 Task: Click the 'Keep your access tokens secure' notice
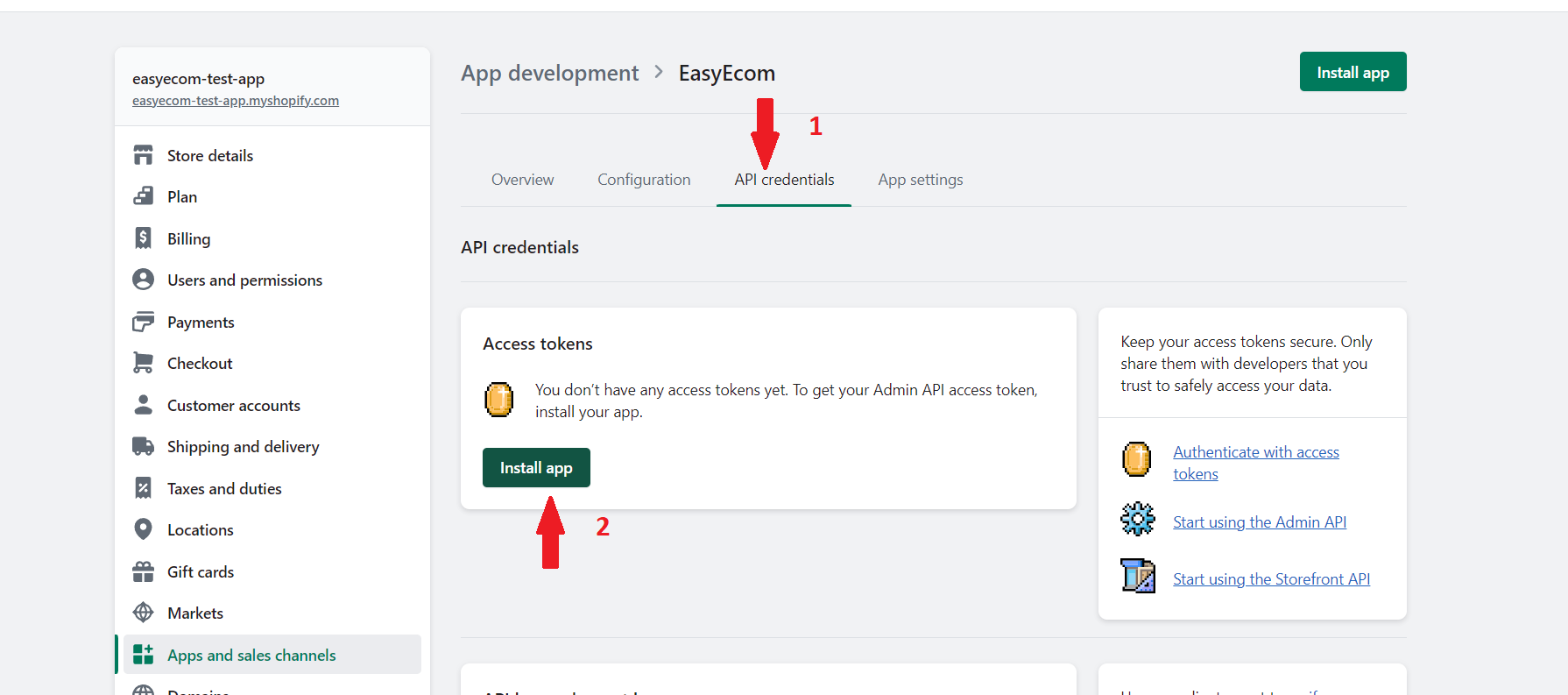(1247, 363)
